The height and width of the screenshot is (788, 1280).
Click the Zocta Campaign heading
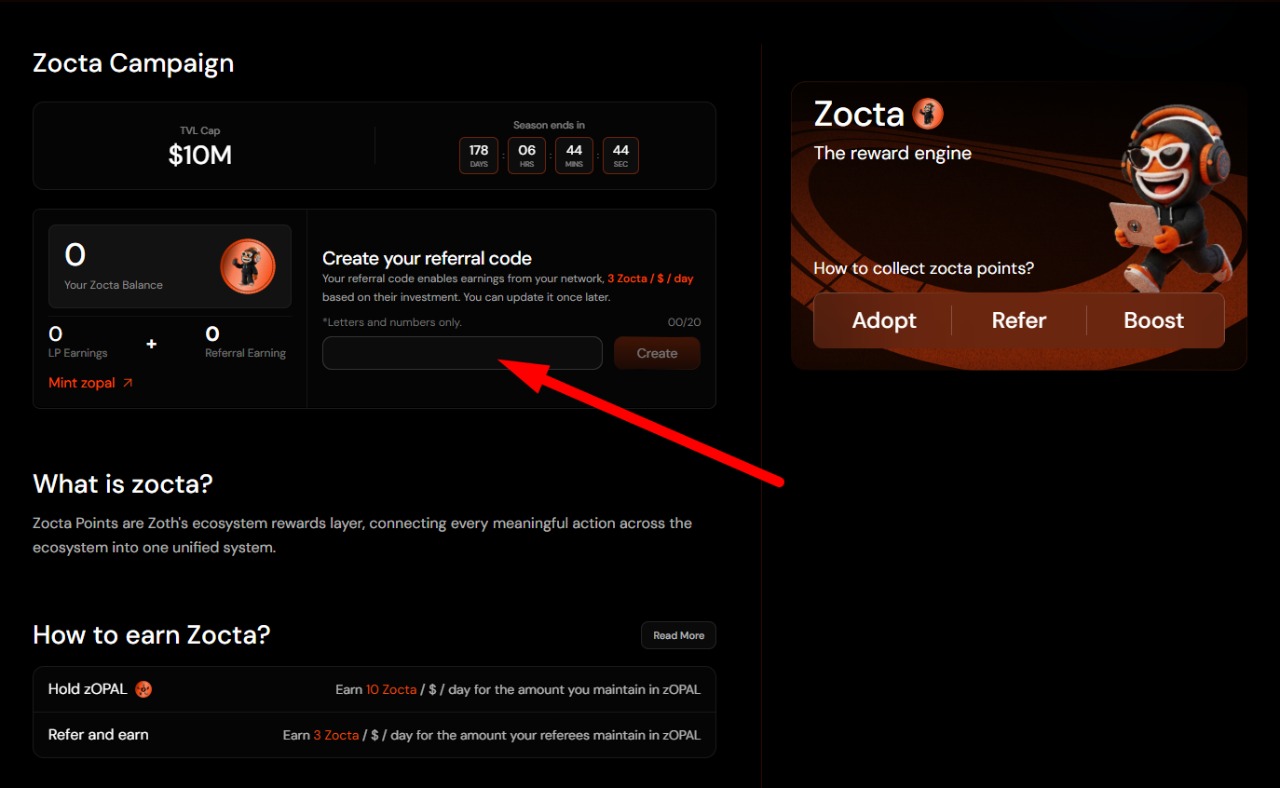[x=133, y=63]
